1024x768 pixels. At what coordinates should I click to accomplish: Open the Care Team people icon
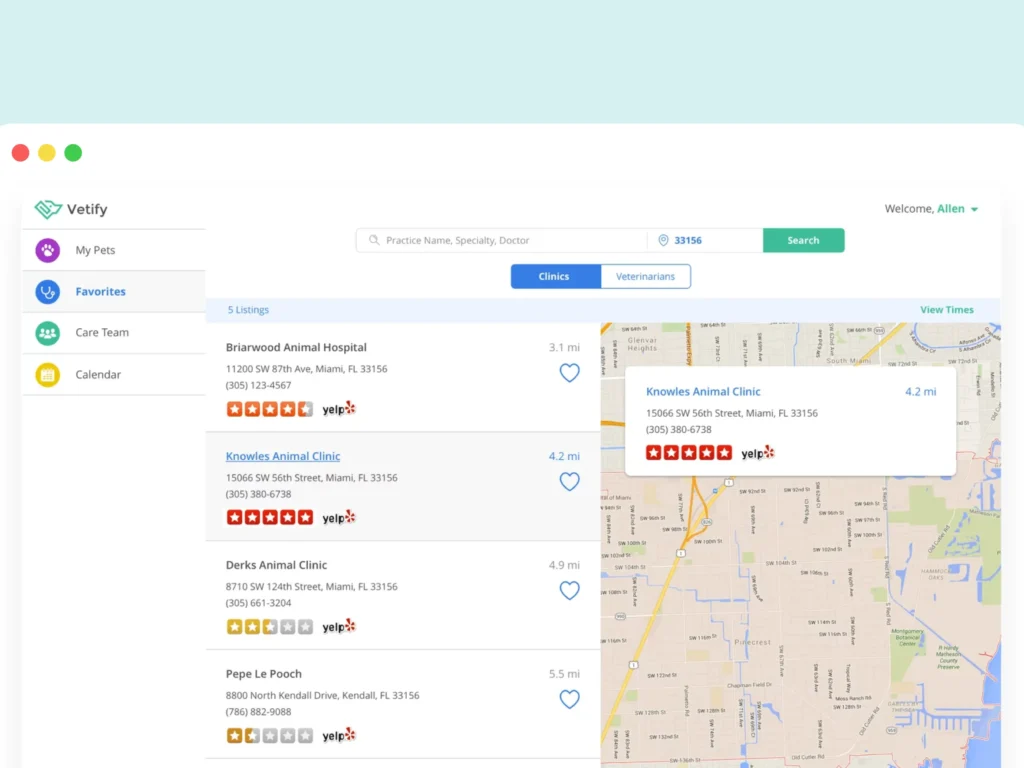48,333
